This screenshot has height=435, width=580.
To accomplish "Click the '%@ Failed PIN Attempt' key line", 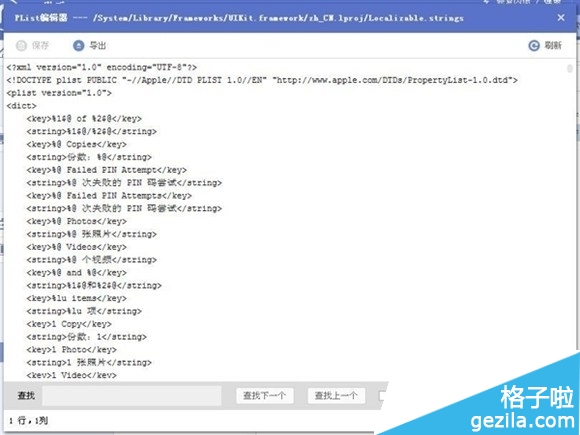I will (x=107, y=170).
